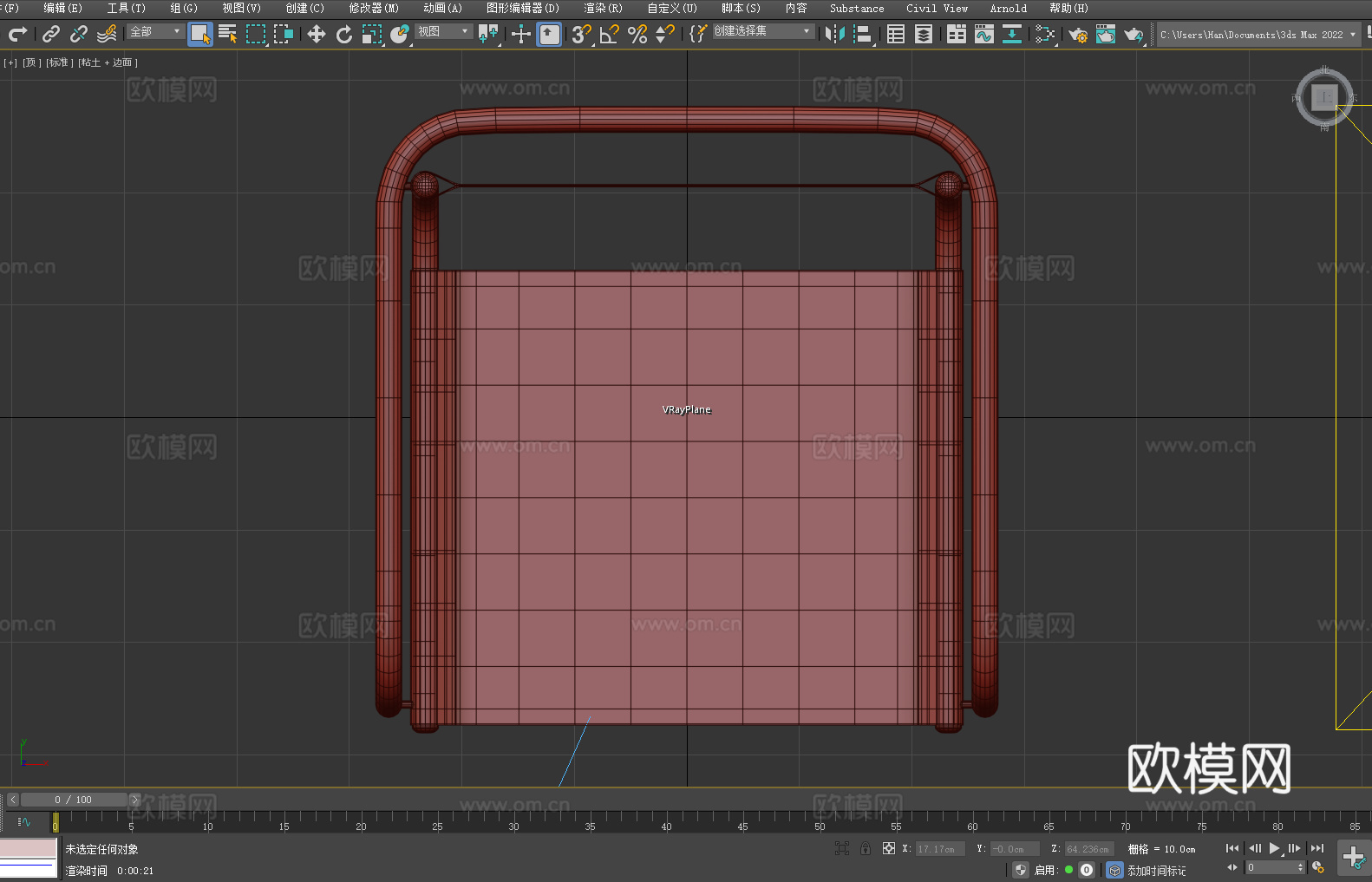
Task: Toggle the Layer Explorer icon
Action: pos(924,34)
